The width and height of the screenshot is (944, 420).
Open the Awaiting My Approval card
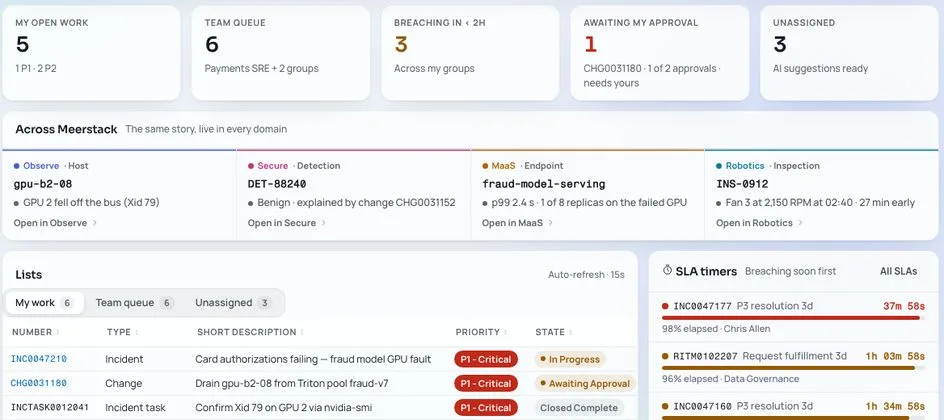660,53
